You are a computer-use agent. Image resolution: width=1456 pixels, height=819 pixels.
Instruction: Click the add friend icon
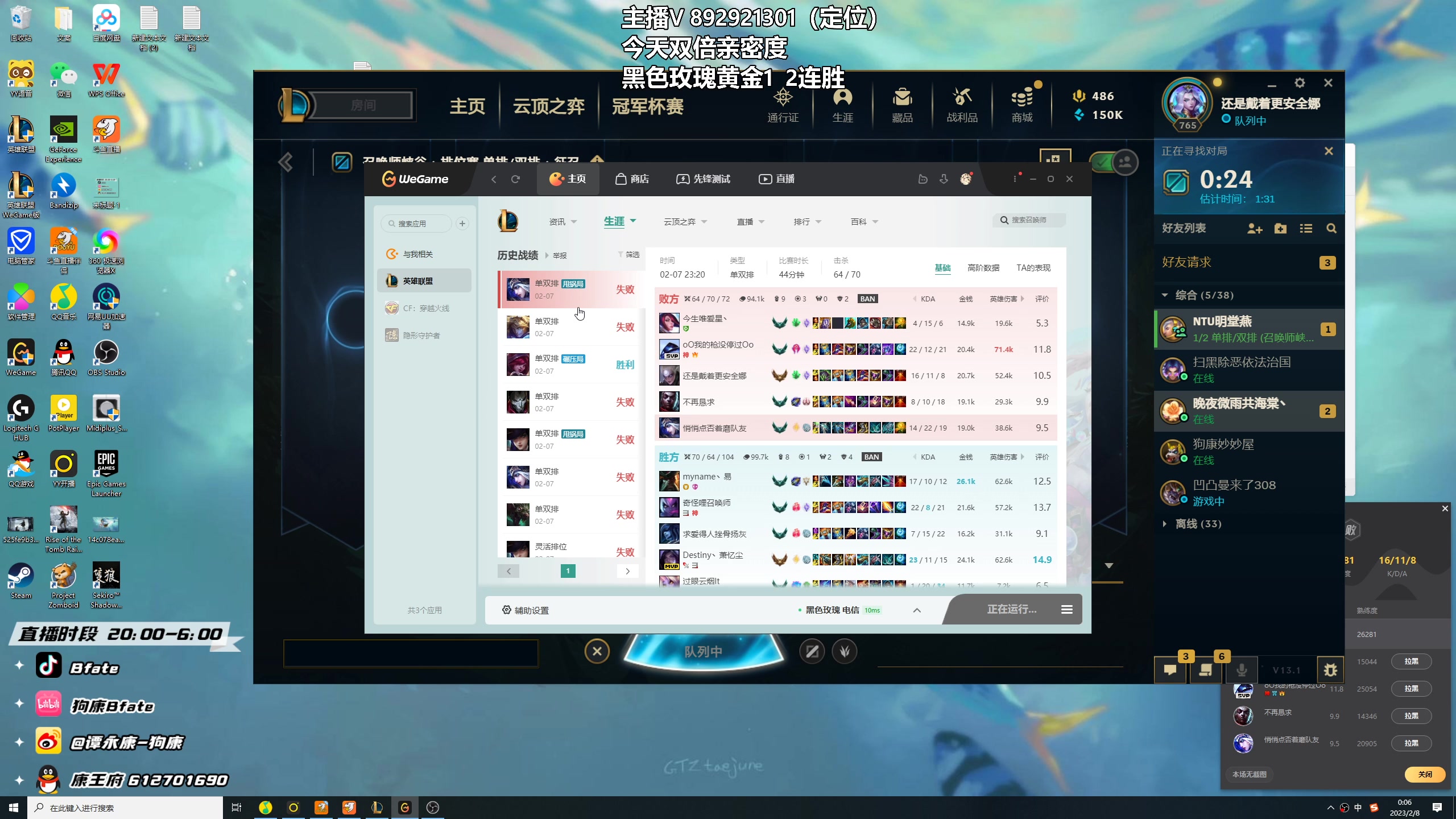1255,229
